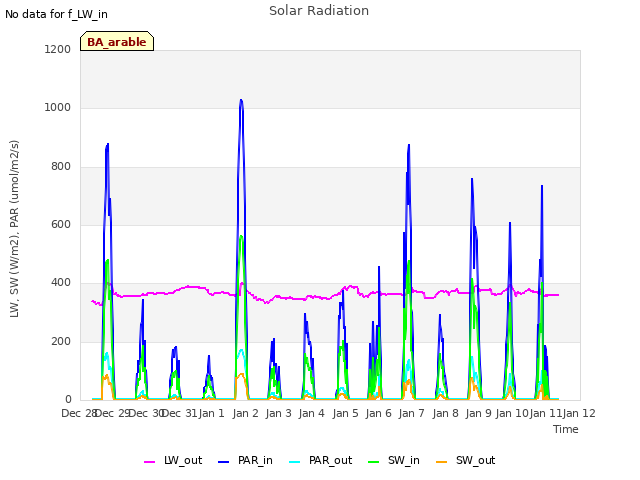The image size is (640, 480).
Task: Click the BA_arable annotation box
Action: [117, 41]
